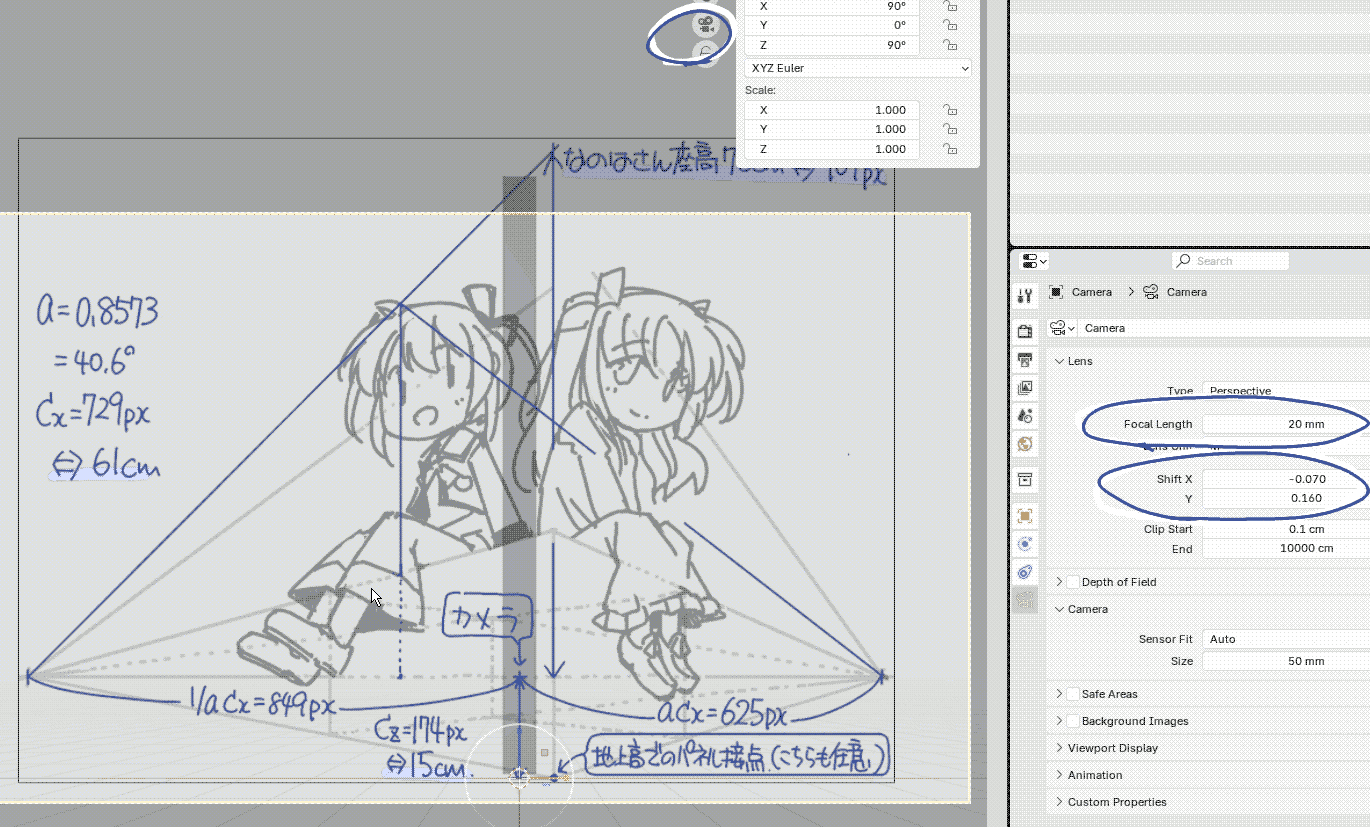Enable the Depth of Field checkbox
Screen dimensions: 1370x827
(1073, 582)
